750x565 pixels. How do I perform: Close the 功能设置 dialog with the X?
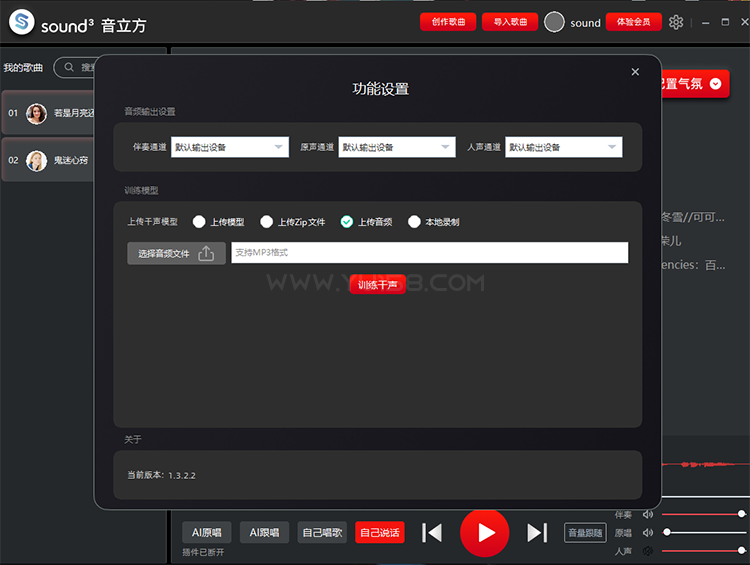point(635,72)
